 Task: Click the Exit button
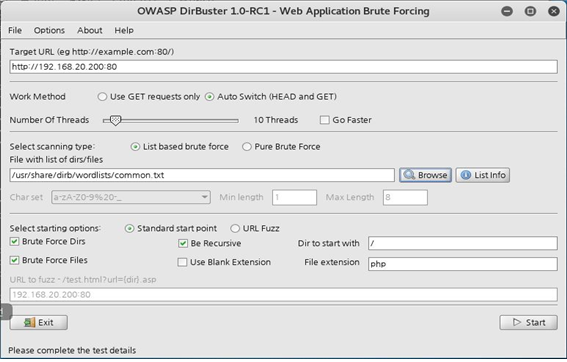pyautogui.click(x=38, y=323)
